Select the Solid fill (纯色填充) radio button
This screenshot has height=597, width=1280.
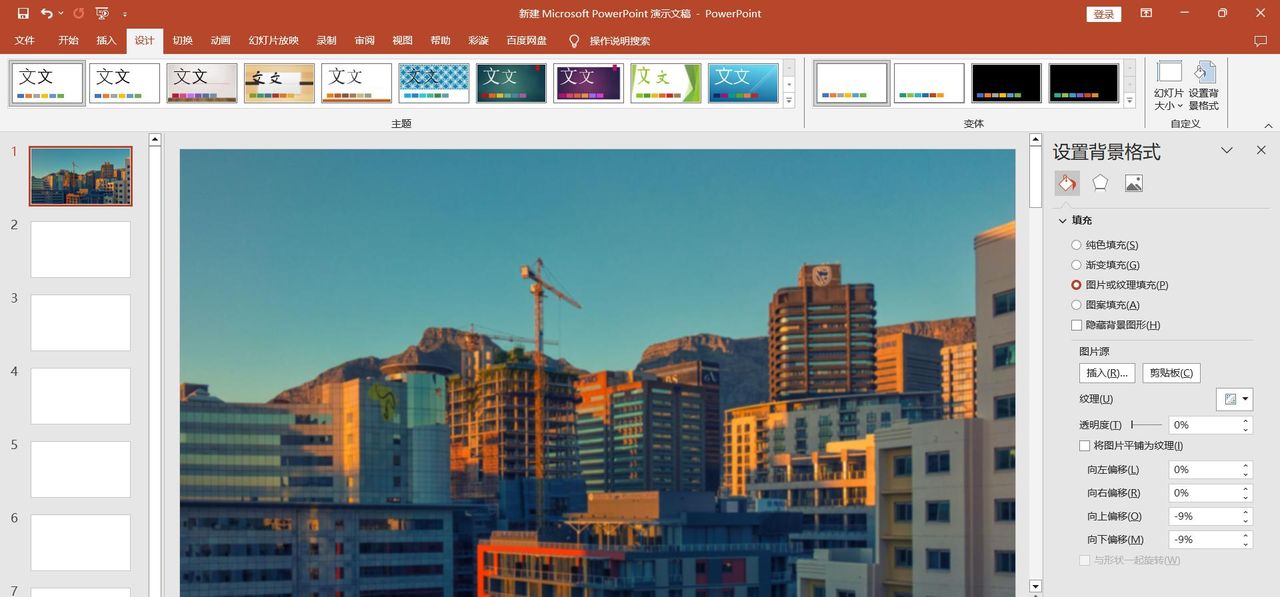pyautogui.click(x=1076, y=245)
